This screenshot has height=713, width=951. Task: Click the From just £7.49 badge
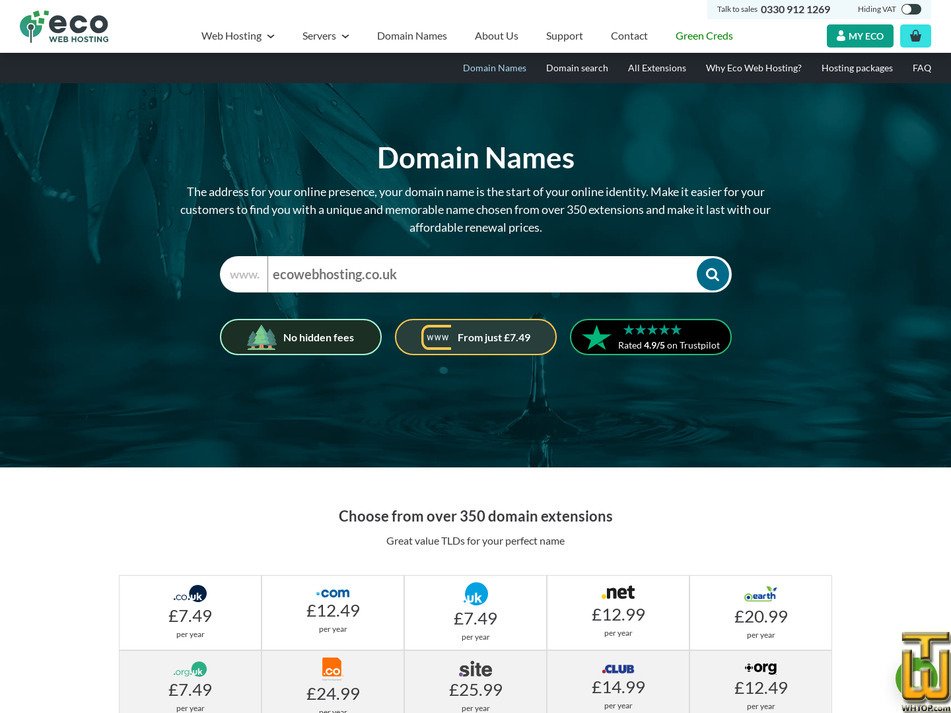475,337
